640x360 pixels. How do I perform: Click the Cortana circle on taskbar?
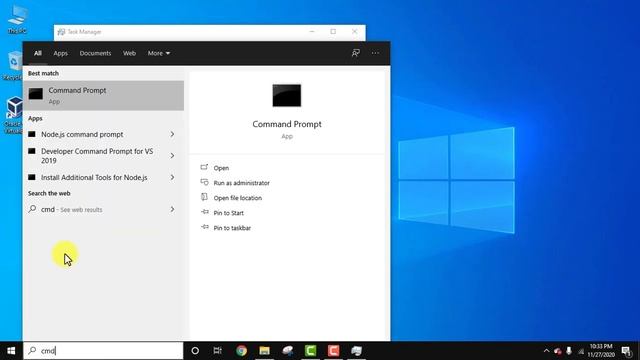pos(195,351)
